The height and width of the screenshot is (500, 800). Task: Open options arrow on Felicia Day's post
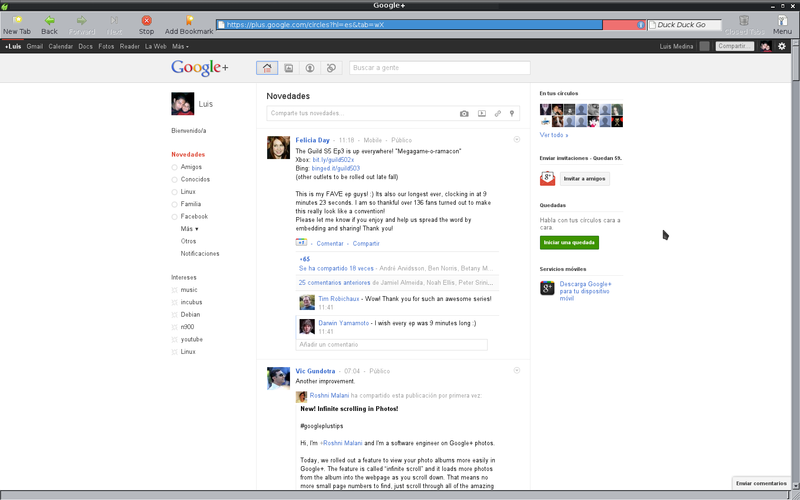click(x=516, y=139)
